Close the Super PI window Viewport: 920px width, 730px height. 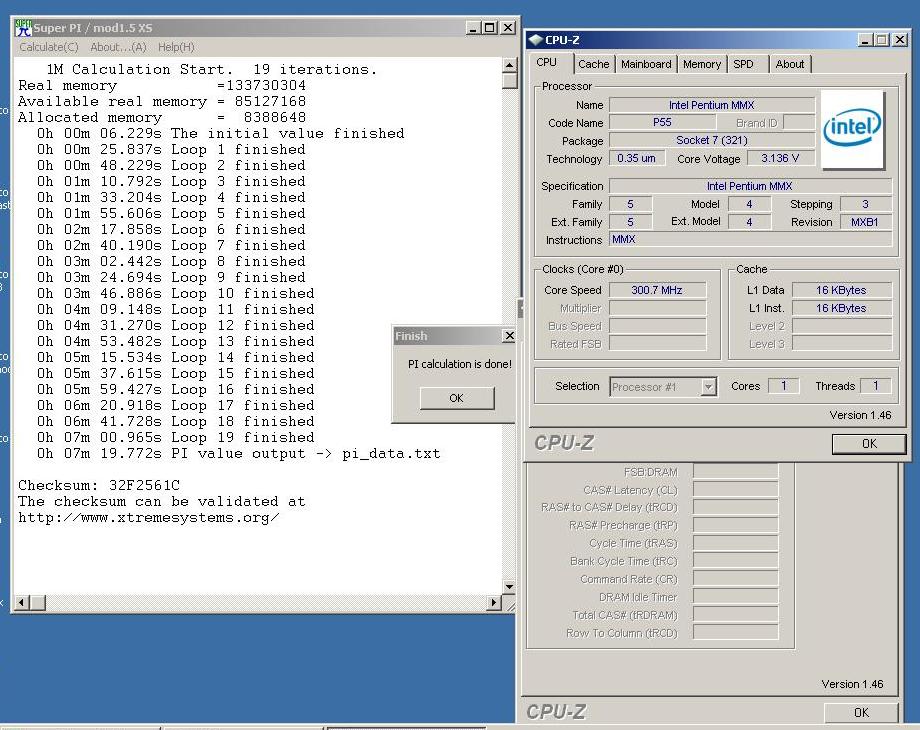508,28
